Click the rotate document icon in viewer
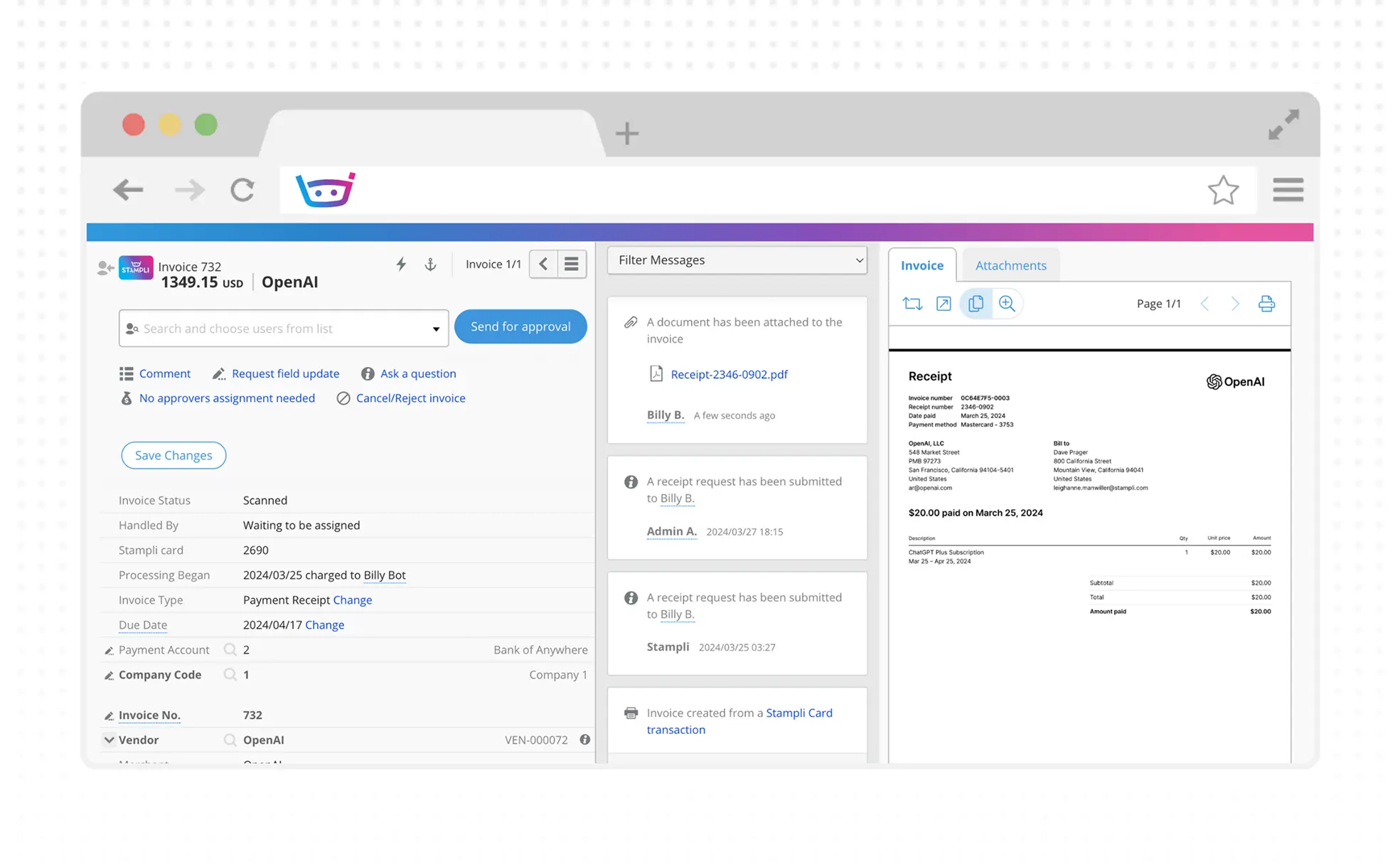This screenshot has width=1400, height=862. 912,304
